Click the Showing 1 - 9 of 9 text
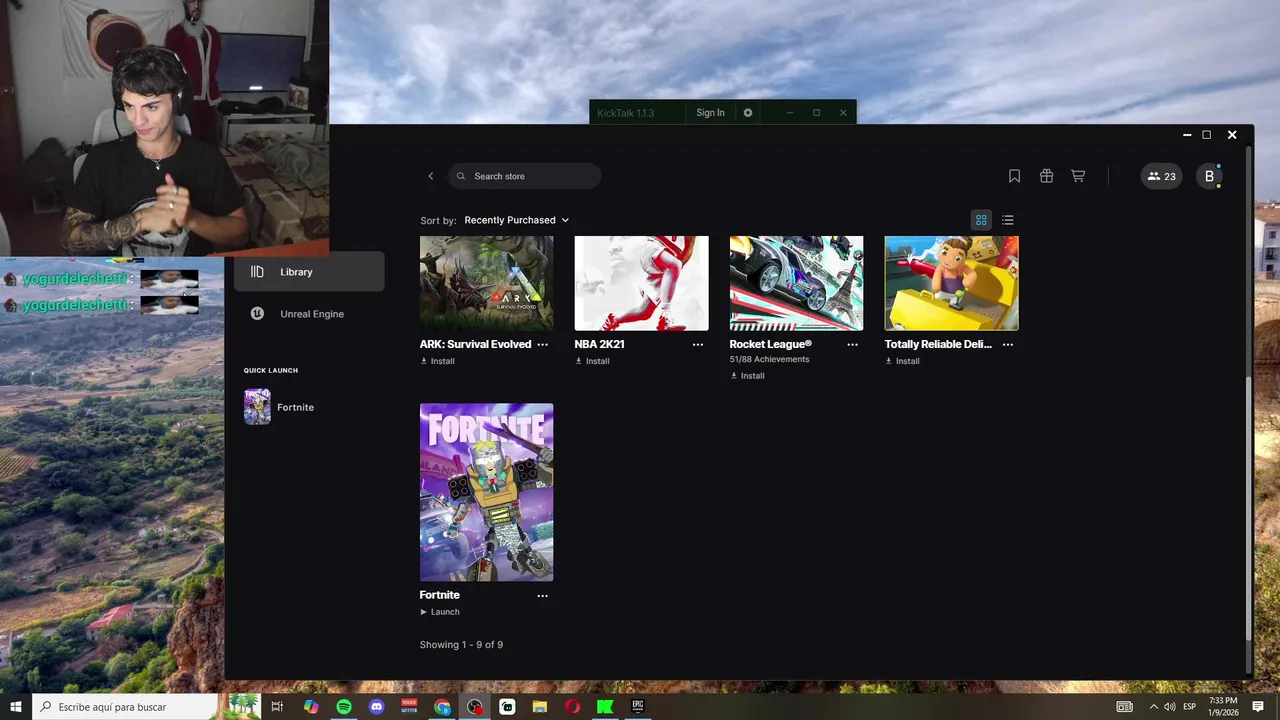 [461, 645]
